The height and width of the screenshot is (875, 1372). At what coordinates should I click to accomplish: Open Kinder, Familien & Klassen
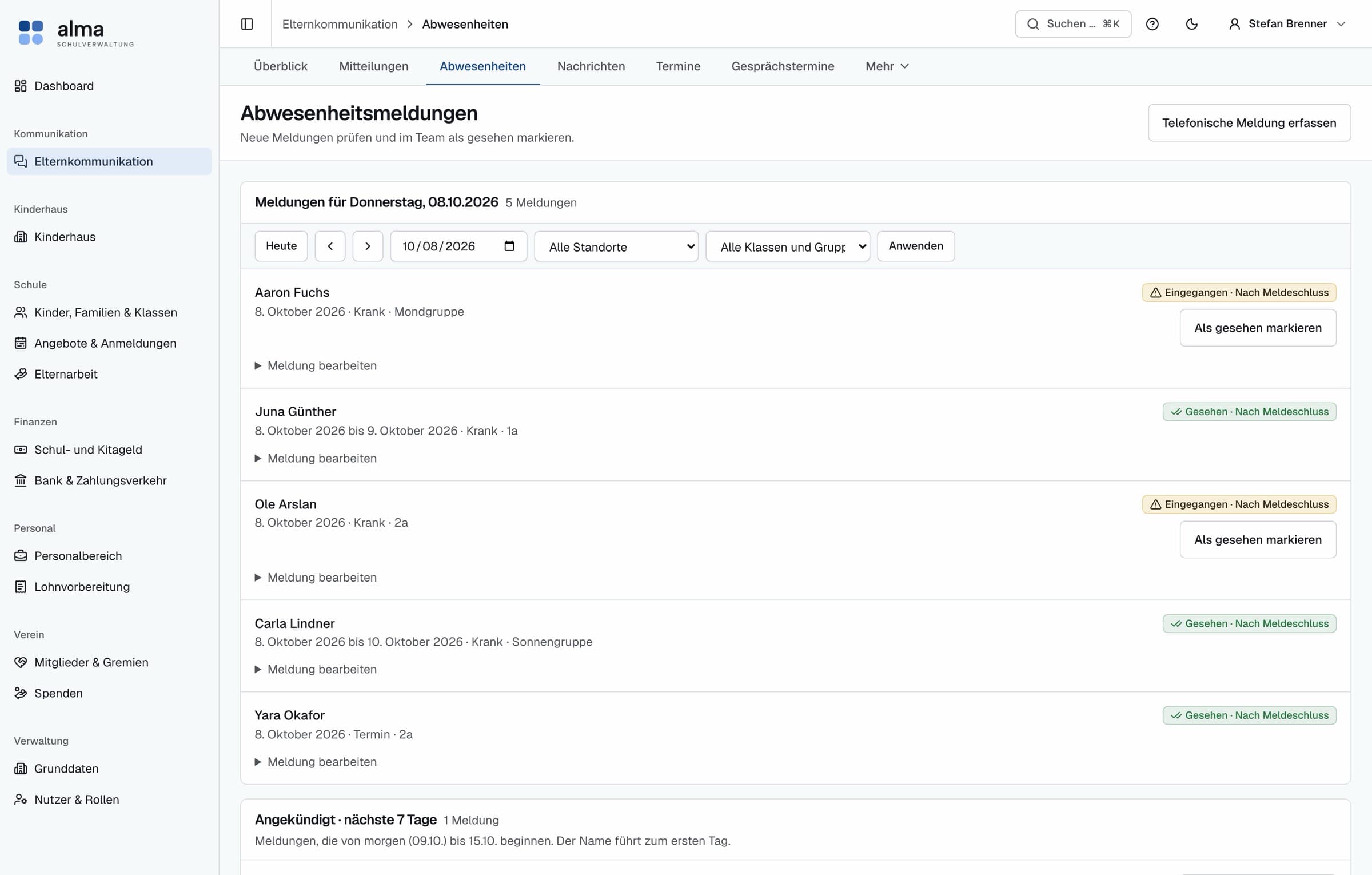[109, 312]
